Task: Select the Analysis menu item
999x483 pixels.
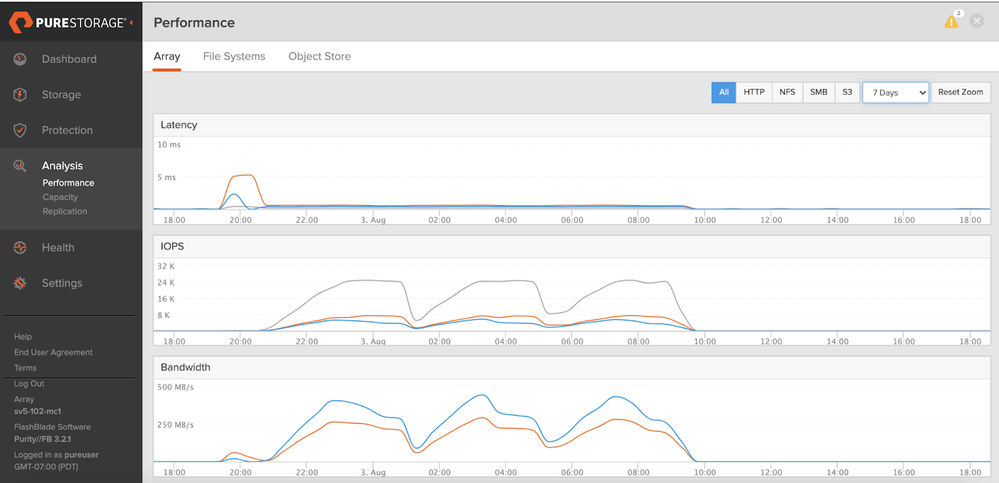Action: [x=62, y=166]
